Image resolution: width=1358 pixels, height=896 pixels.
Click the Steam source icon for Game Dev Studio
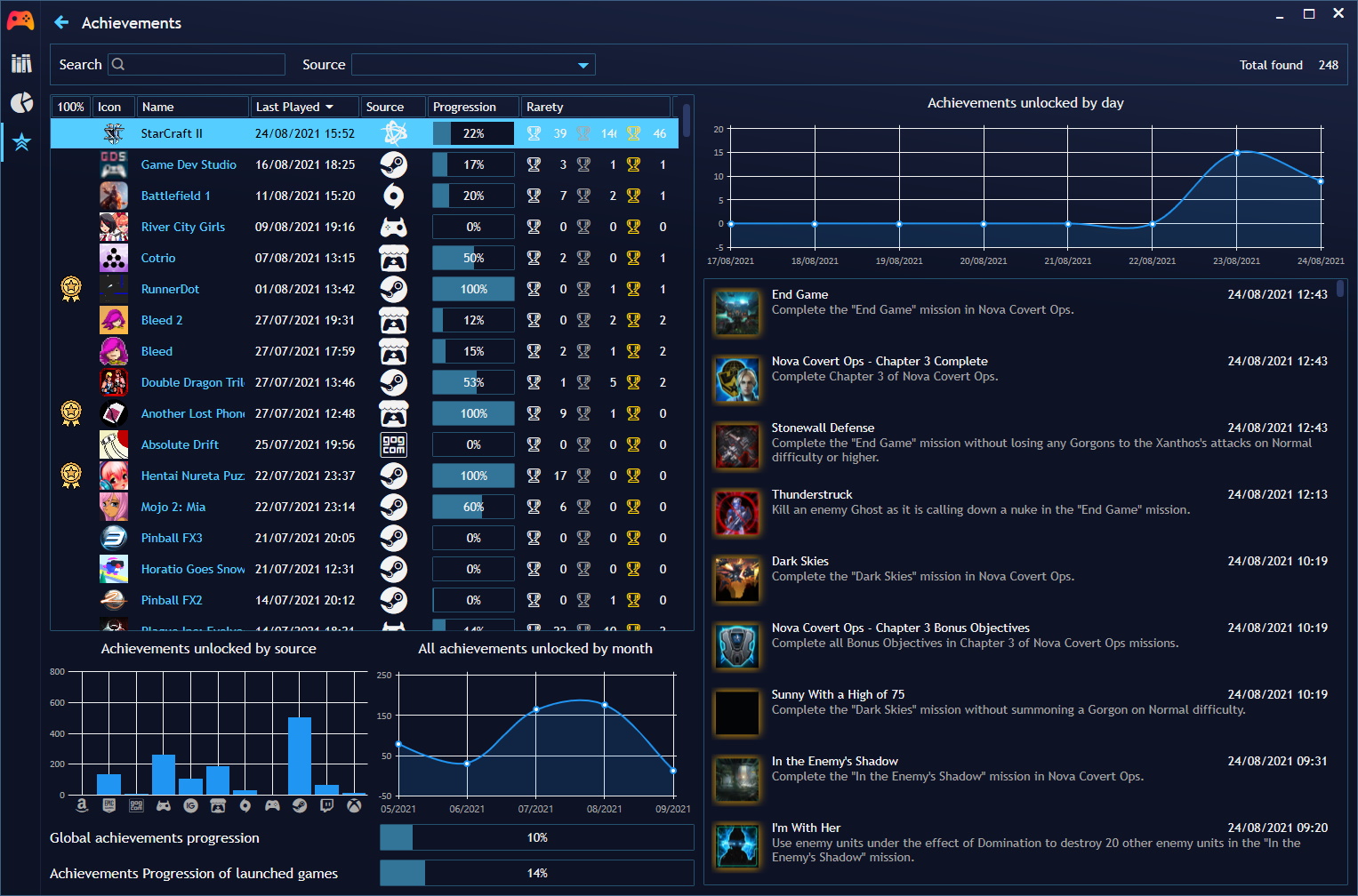pos(394,164)
